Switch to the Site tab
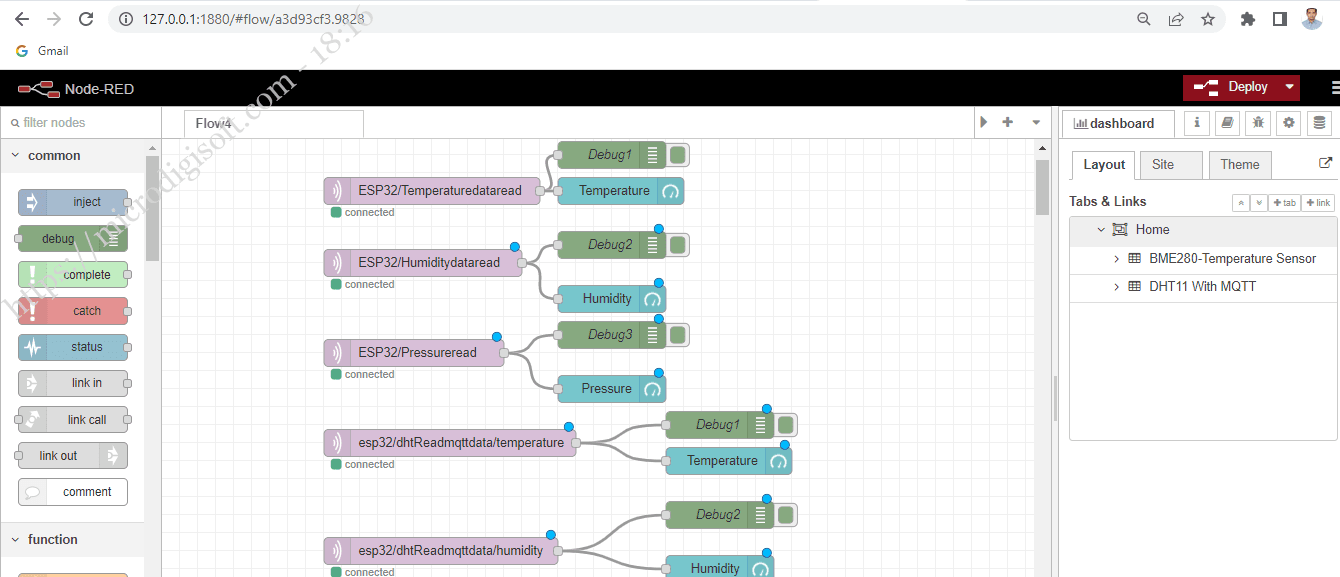Image resolution: width=1340 pixels, height=577 pixels. (x=1170, y=164)
